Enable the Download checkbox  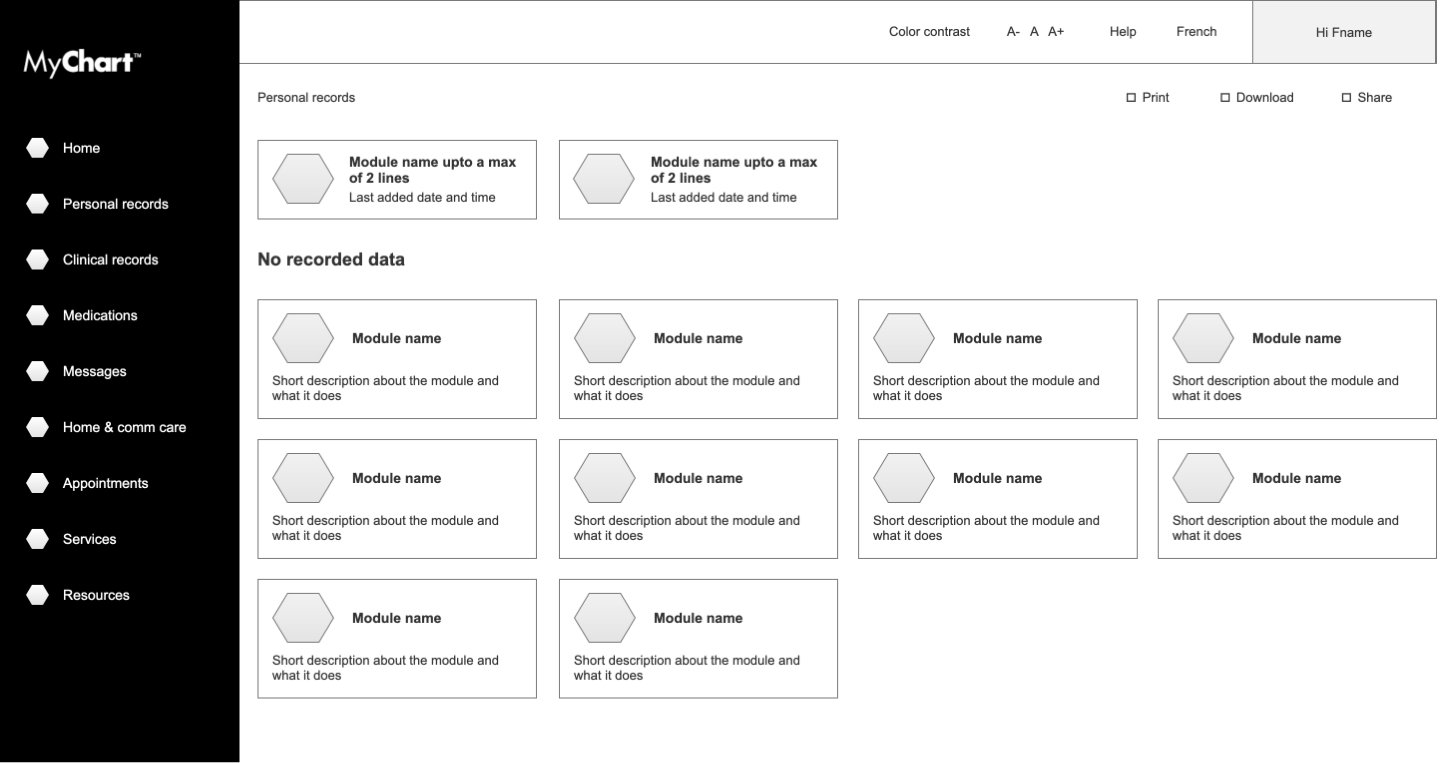[x=1224, y=97]
